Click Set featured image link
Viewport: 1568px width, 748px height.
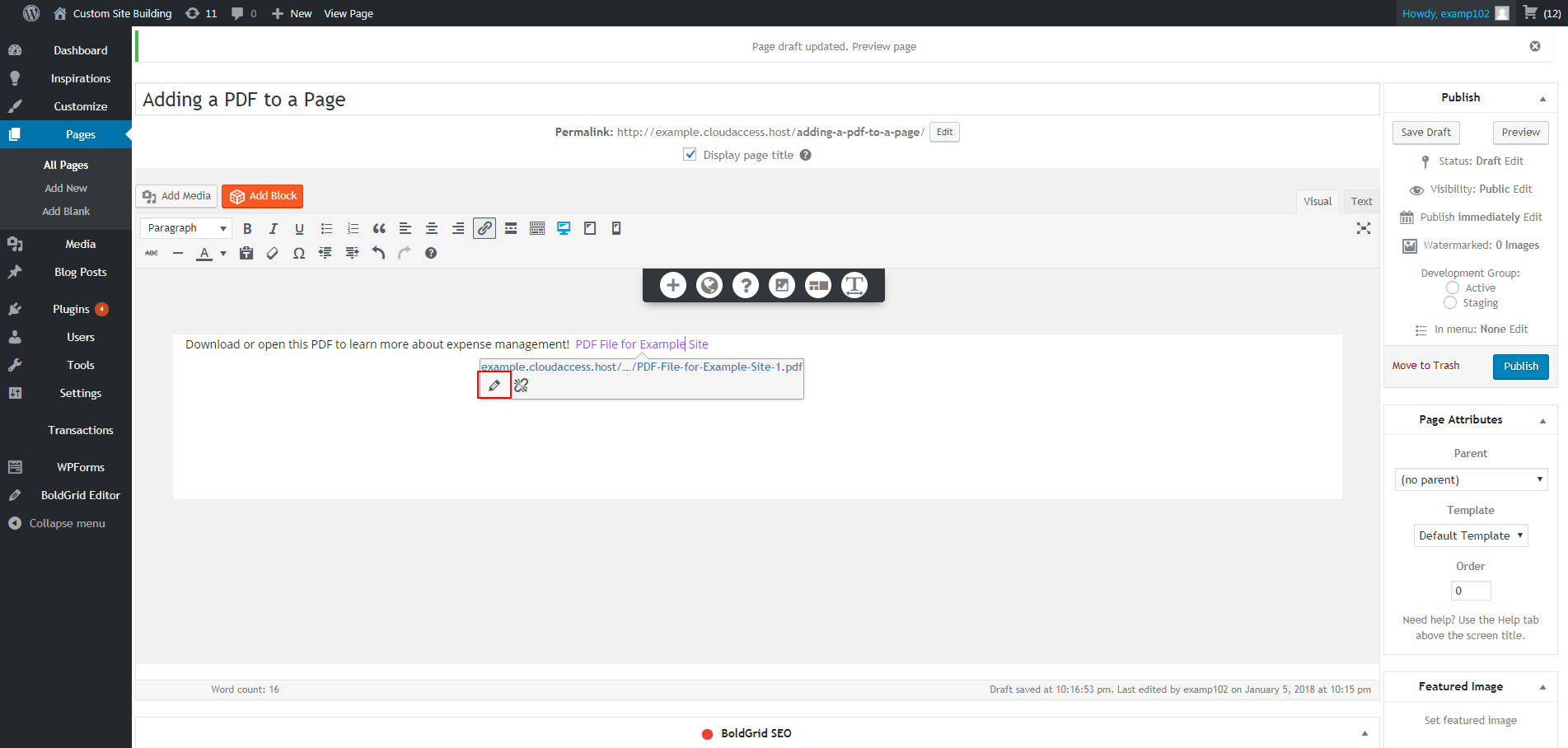(1470, 720)
